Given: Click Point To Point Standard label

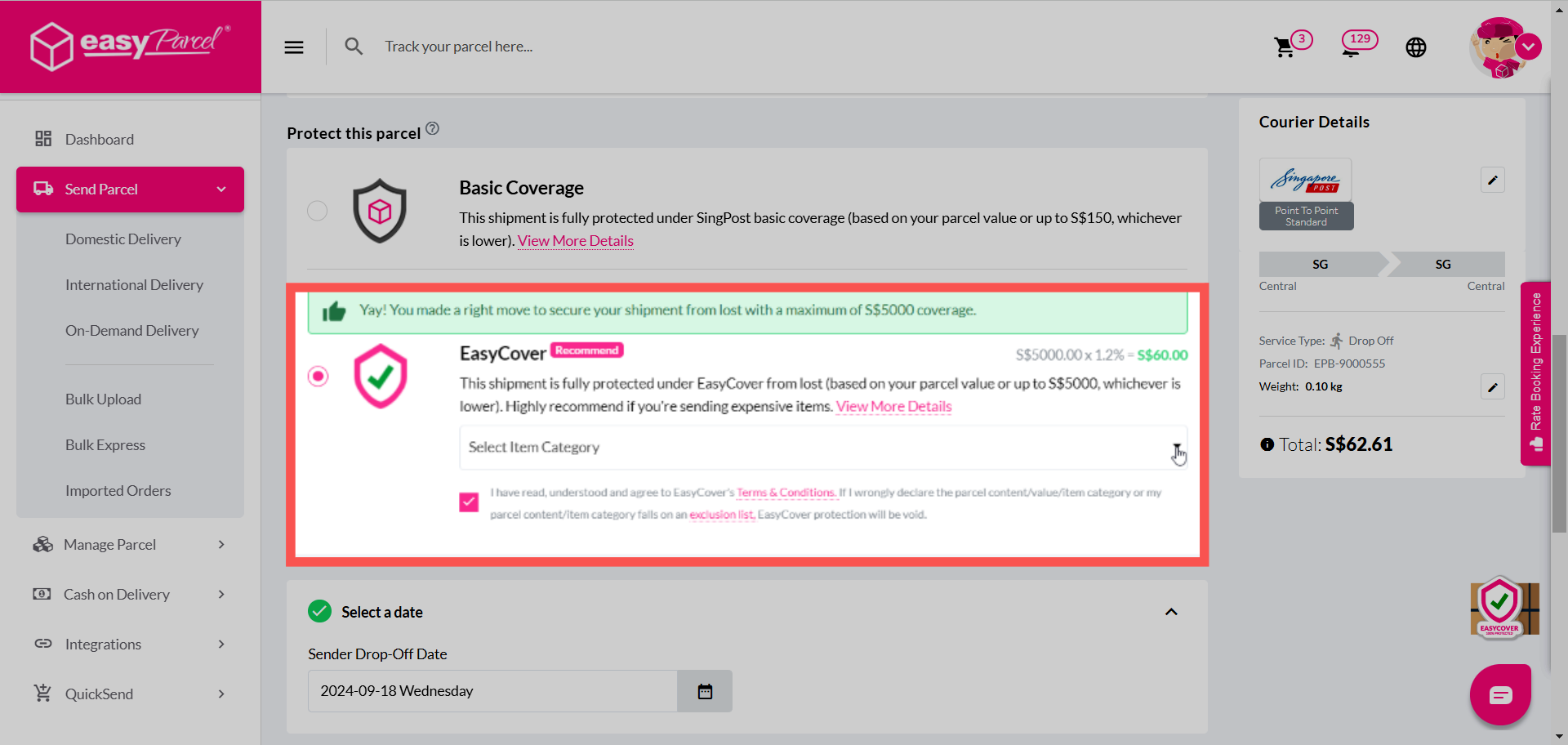Looking at the screenshot, I should tap(1307, 216).
